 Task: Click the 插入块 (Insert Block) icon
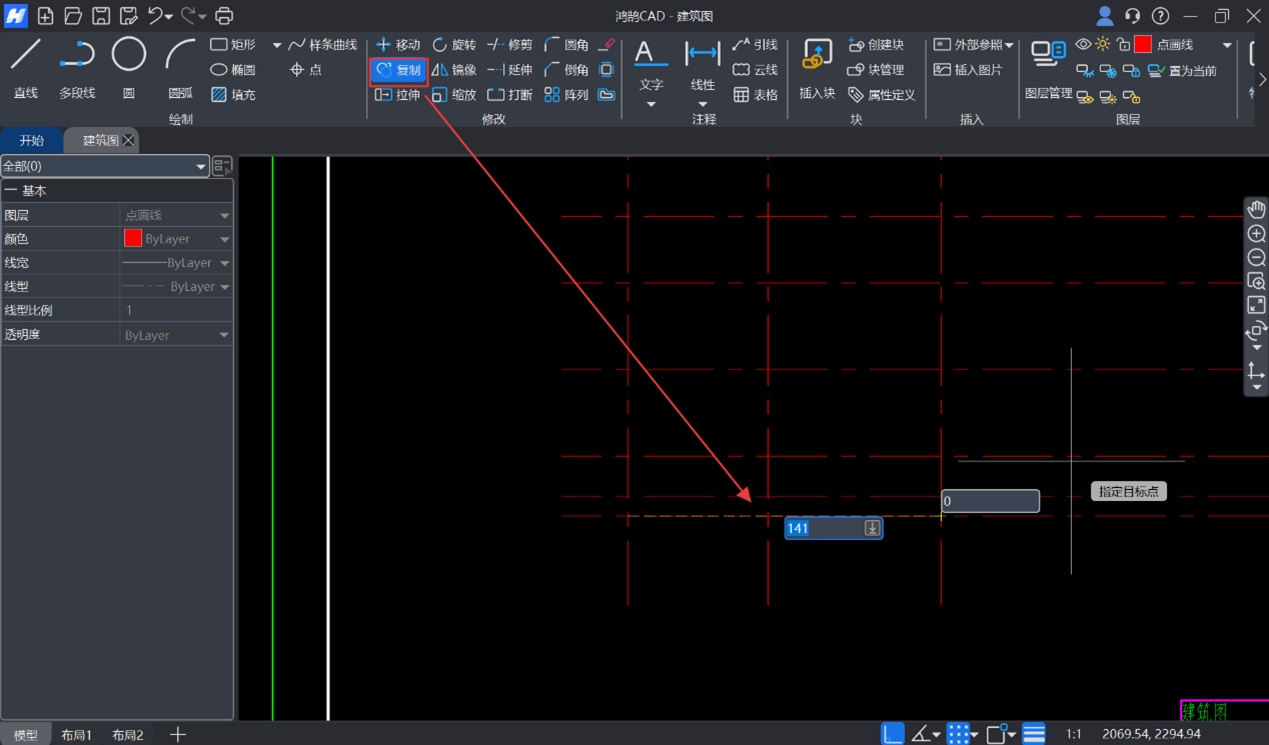(817, 66)
